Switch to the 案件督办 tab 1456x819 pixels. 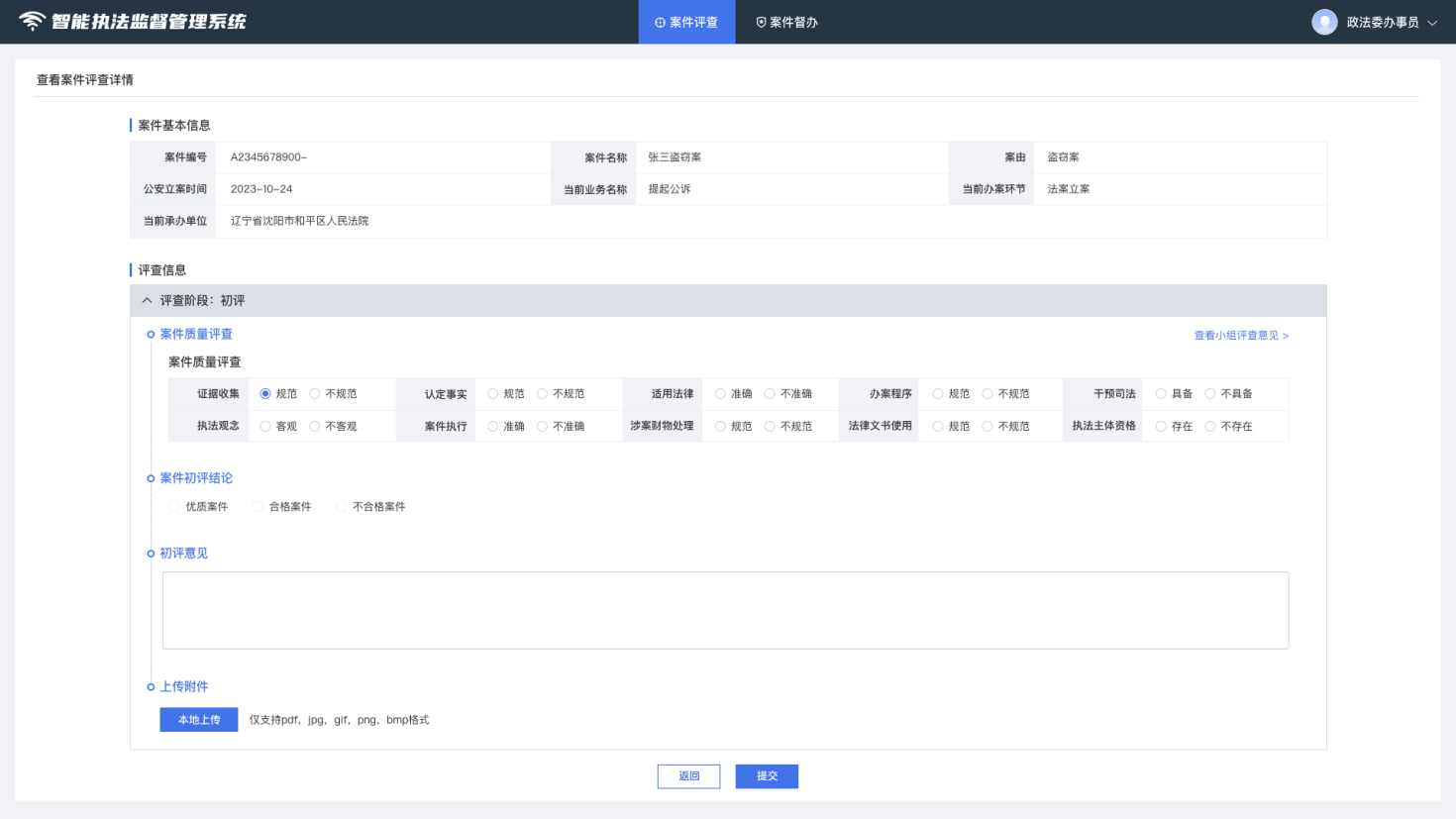click(x=787, y=22)
